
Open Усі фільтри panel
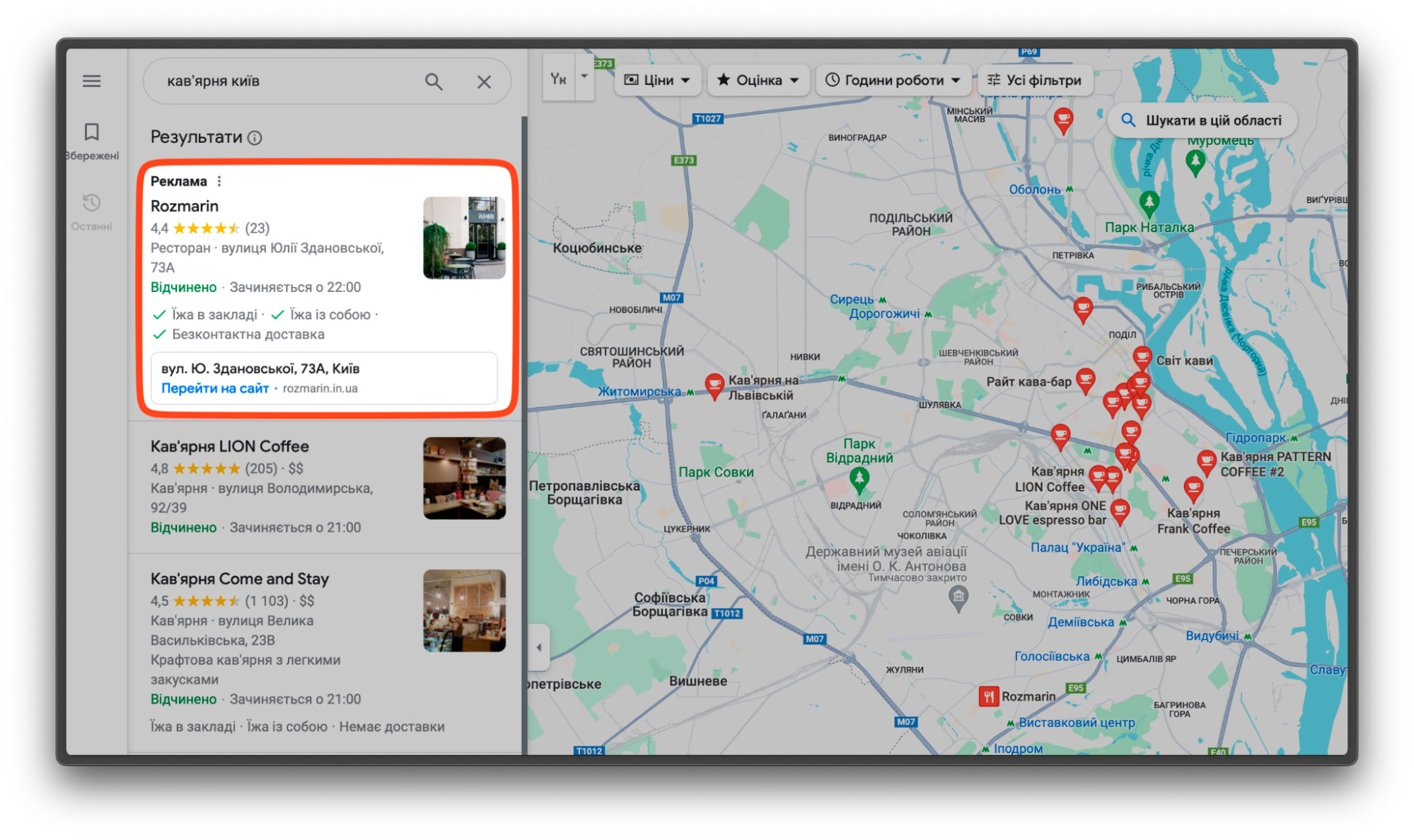[x=1034, y=81]
